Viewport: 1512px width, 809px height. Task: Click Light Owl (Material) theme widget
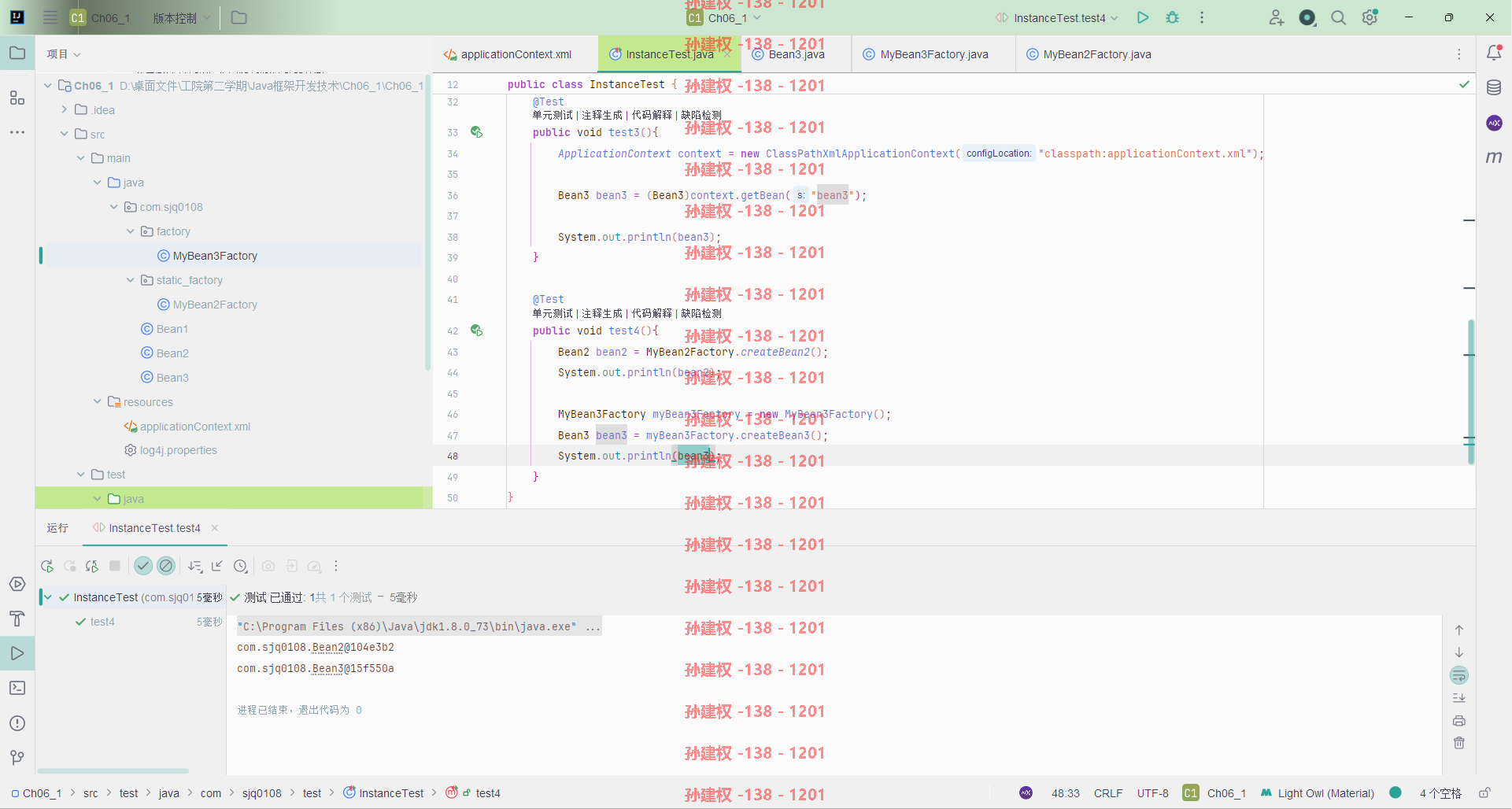[x=1317, y=793]
